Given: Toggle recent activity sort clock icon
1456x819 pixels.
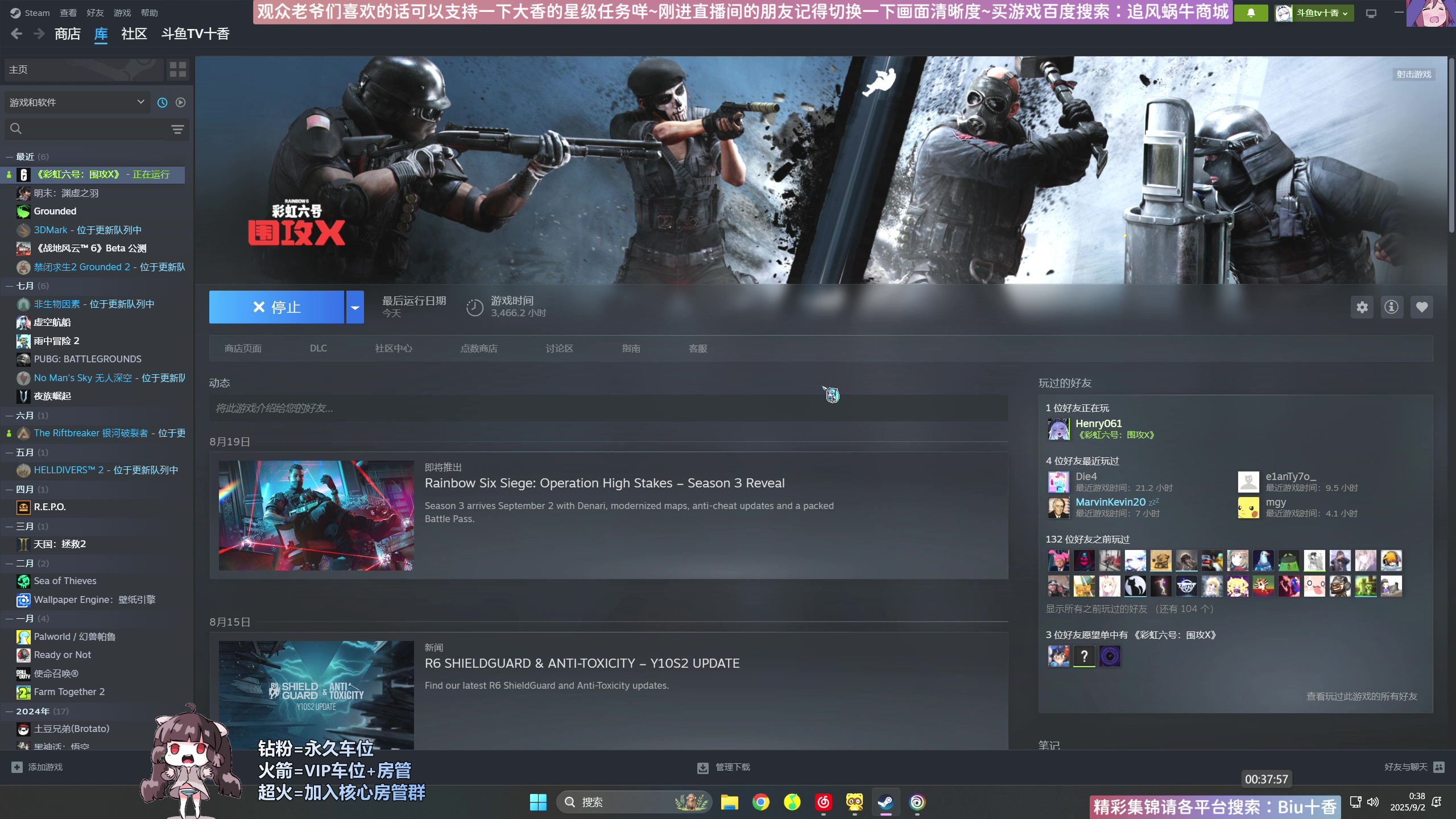Looking at the screenshot, I should pos(162,102).
